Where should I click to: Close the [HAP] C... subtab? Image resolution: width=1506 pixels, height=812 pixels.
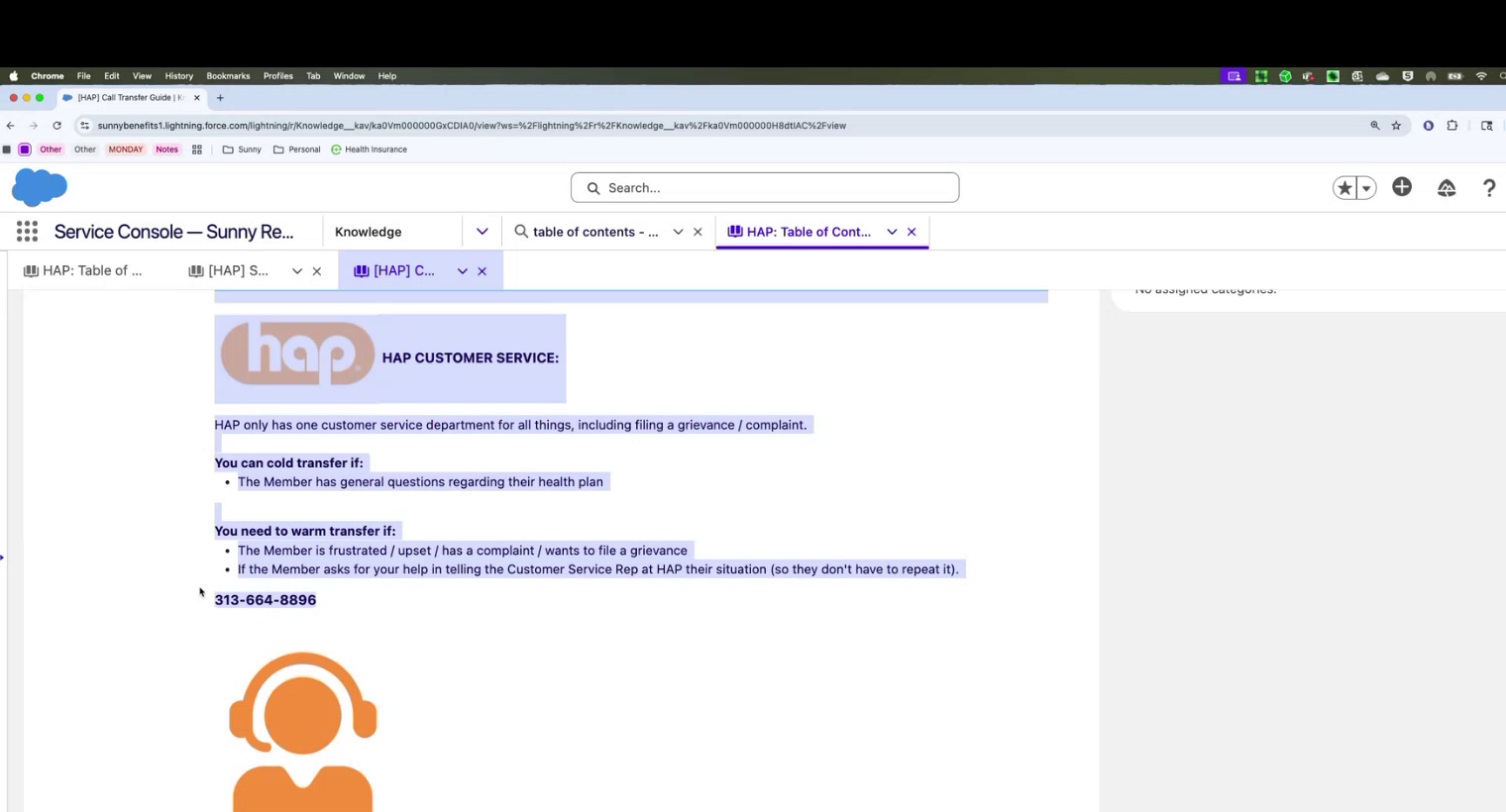[483, 271]
